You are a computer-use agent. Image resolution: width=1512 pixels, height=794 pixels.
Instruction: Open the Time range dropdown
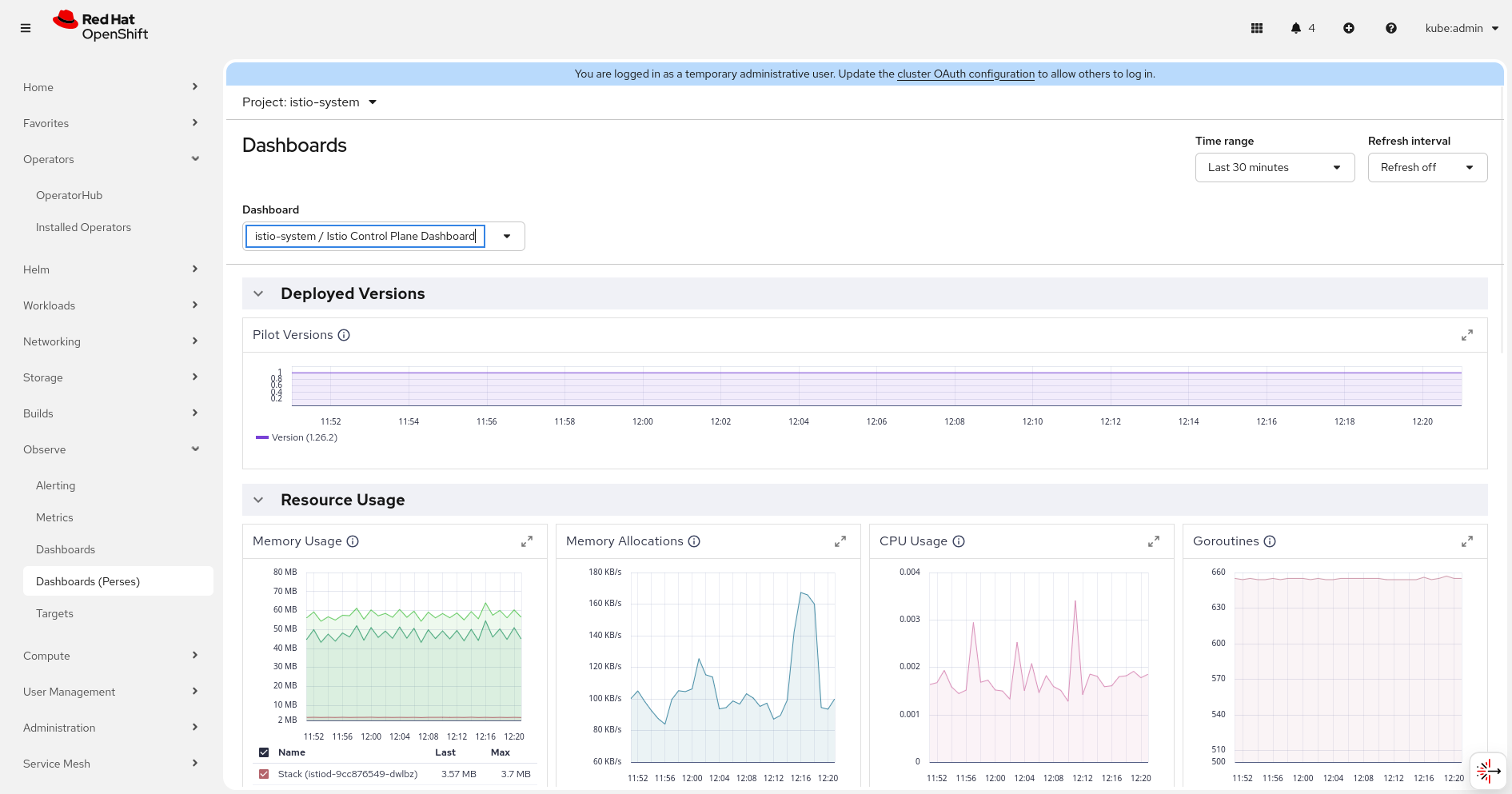click(1275, 168)
